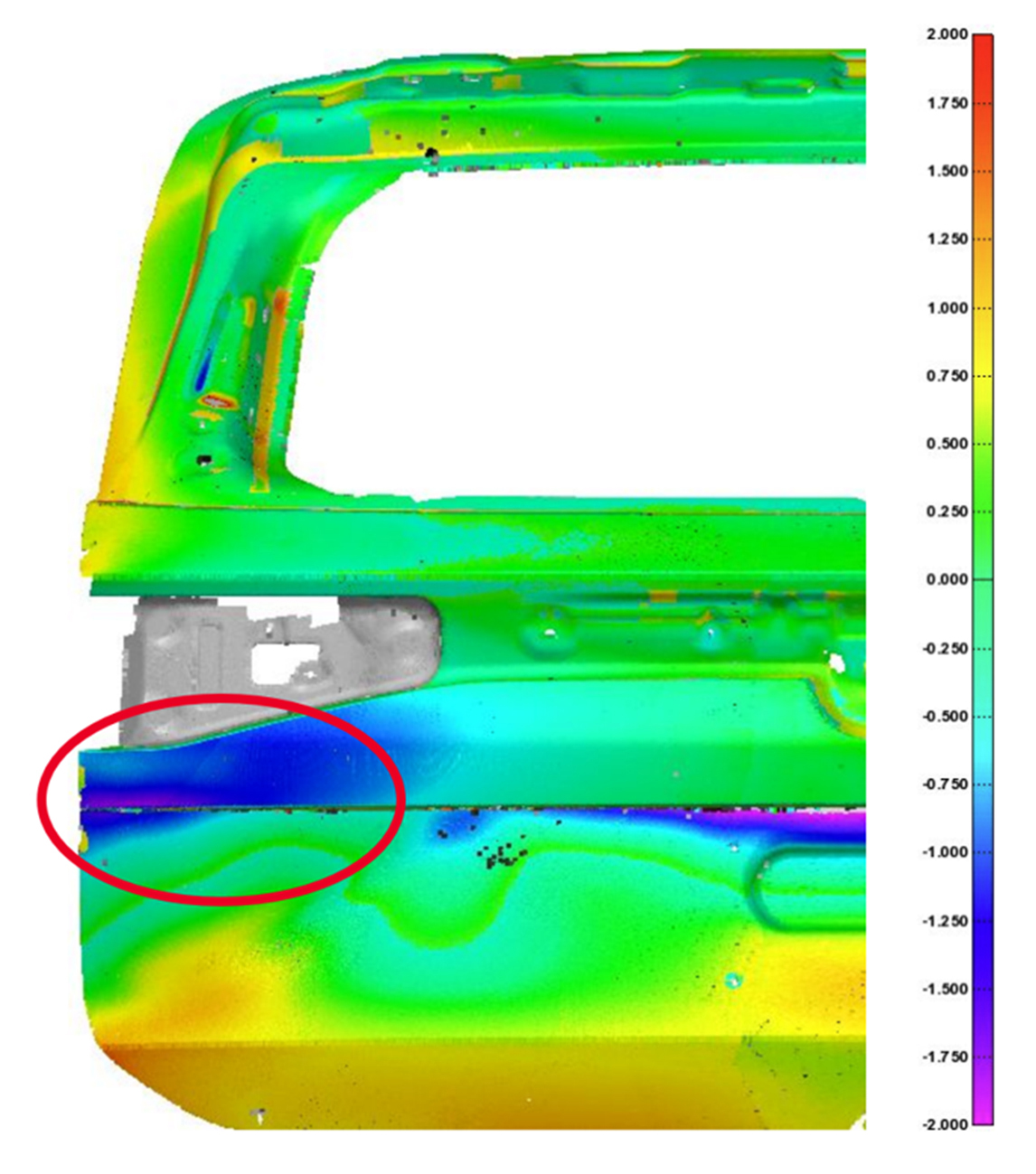Select the 0.000 tick on the legend
The height and width of the screenshot is (1174, 1036).
coord(947,579)
